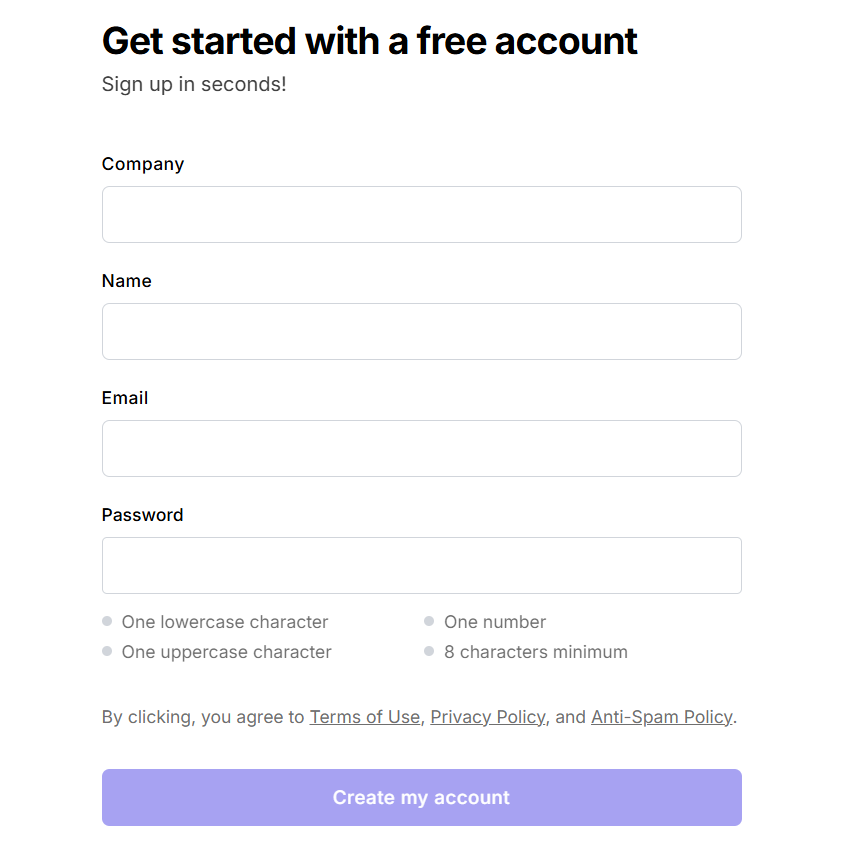Click the Password input field
The width and height of the screenshot is (847, 860).
point(421,565)
